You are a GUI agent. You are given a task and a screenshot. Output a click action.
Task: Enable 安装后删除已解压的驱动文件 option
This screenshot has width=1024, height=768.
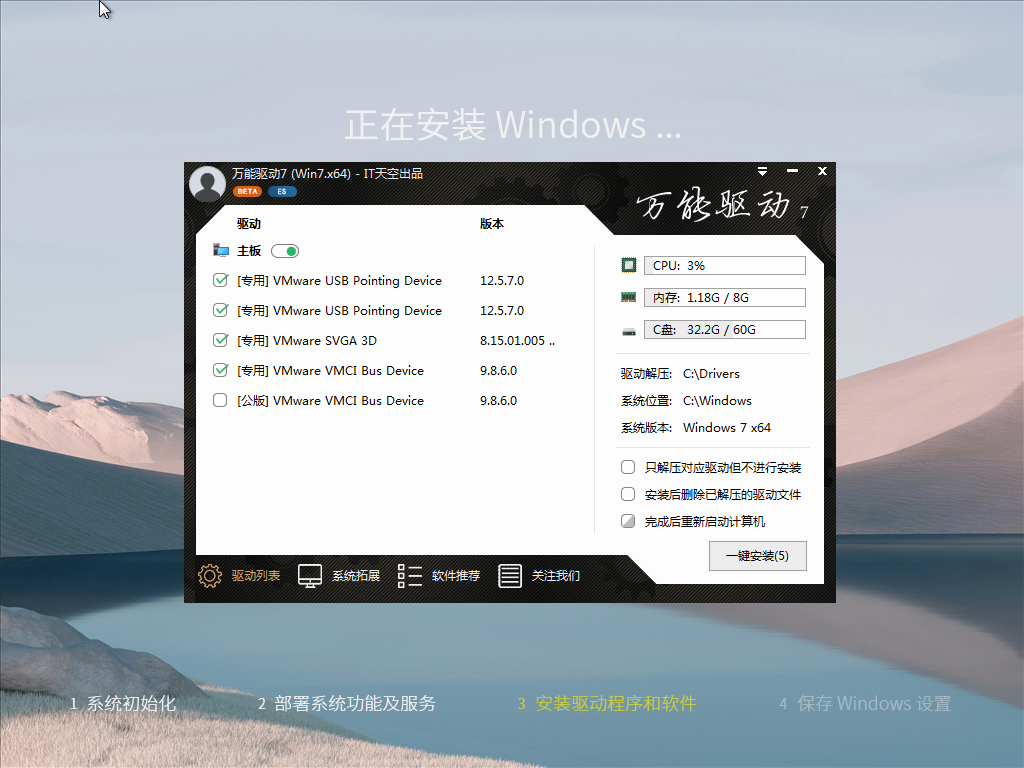click(628, 495)
